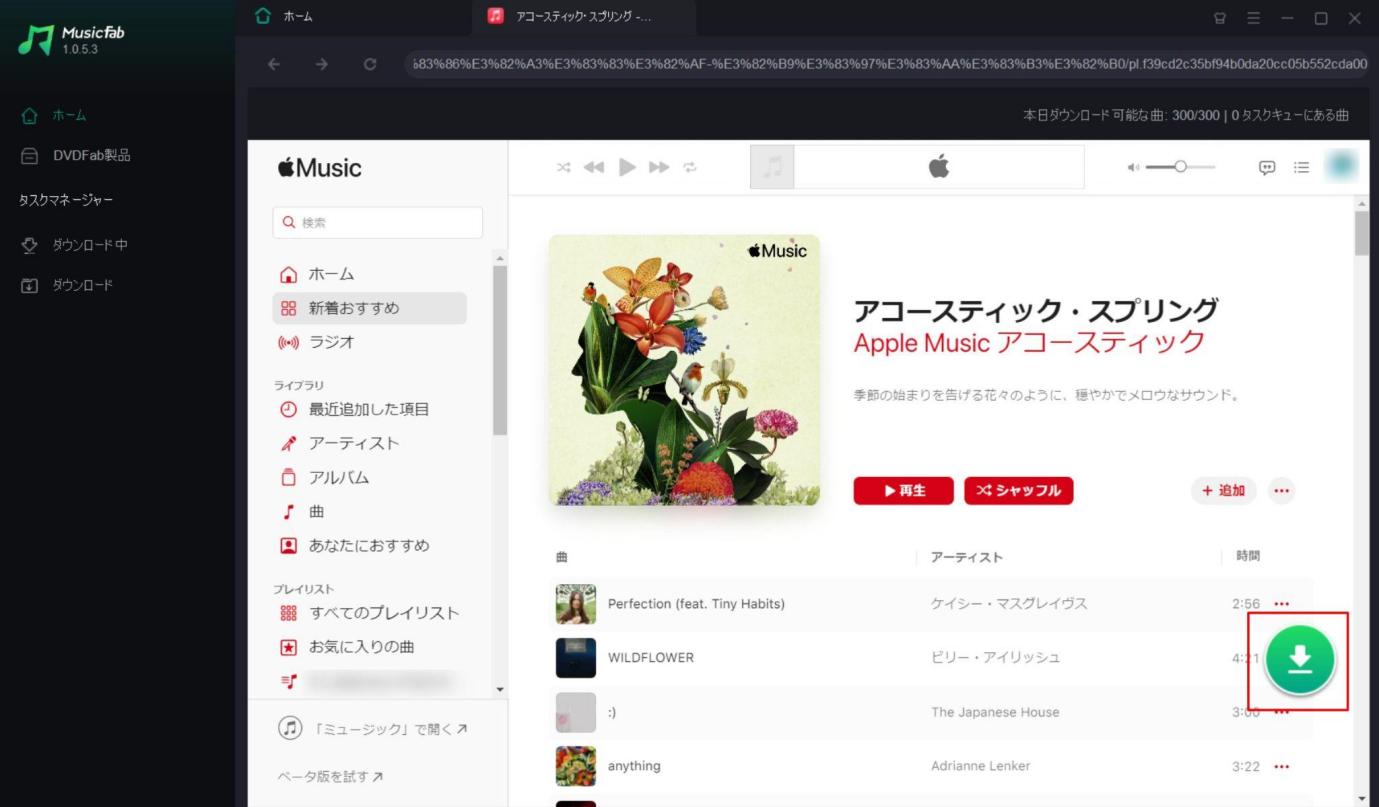Viewport: 1379px width, 807px height.
Task: Click the anything album thumbnail
Action: [x=576, y=766]
